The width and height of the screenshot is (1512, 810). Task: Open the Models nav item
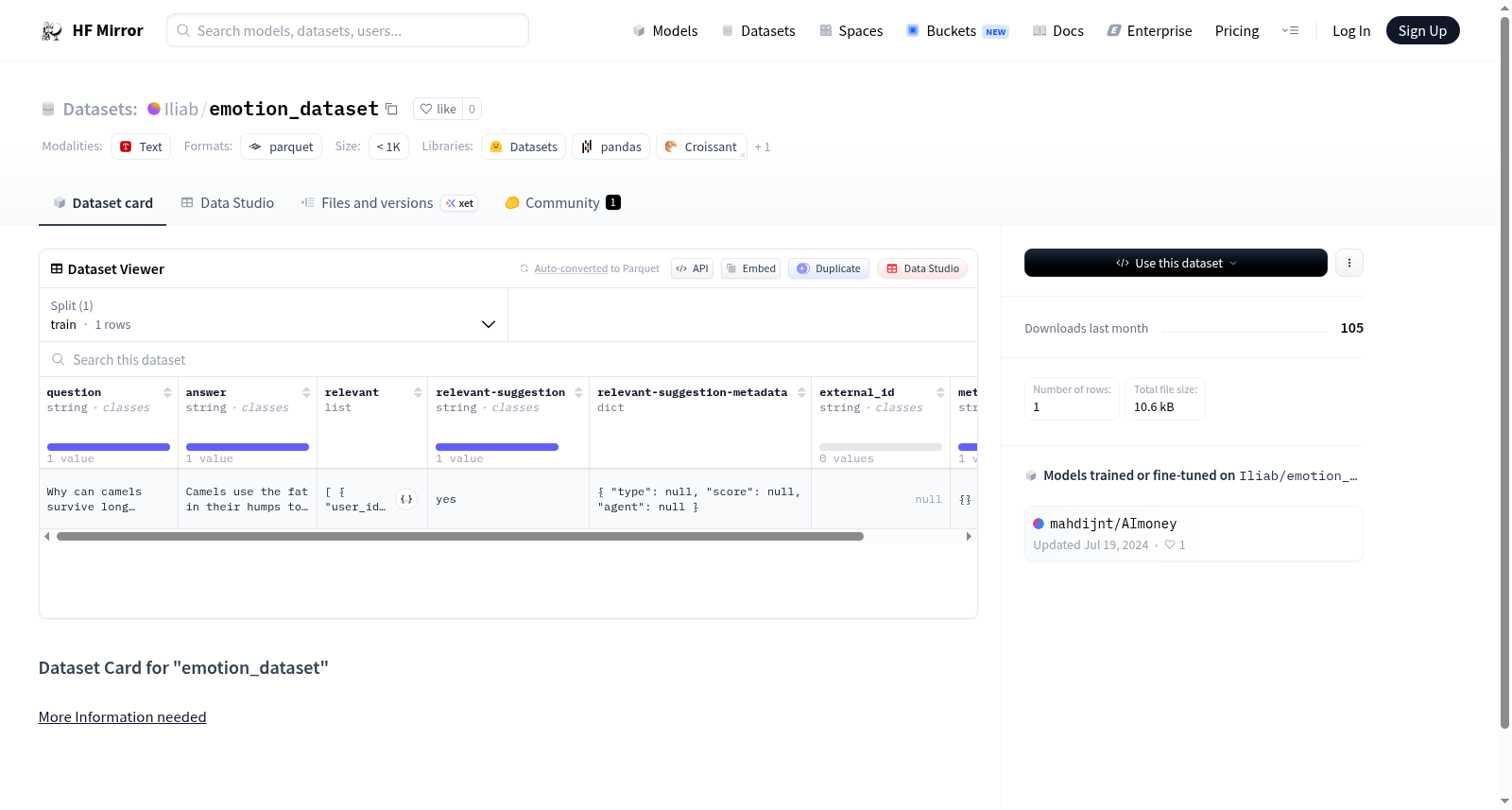(x=665, y=31)
